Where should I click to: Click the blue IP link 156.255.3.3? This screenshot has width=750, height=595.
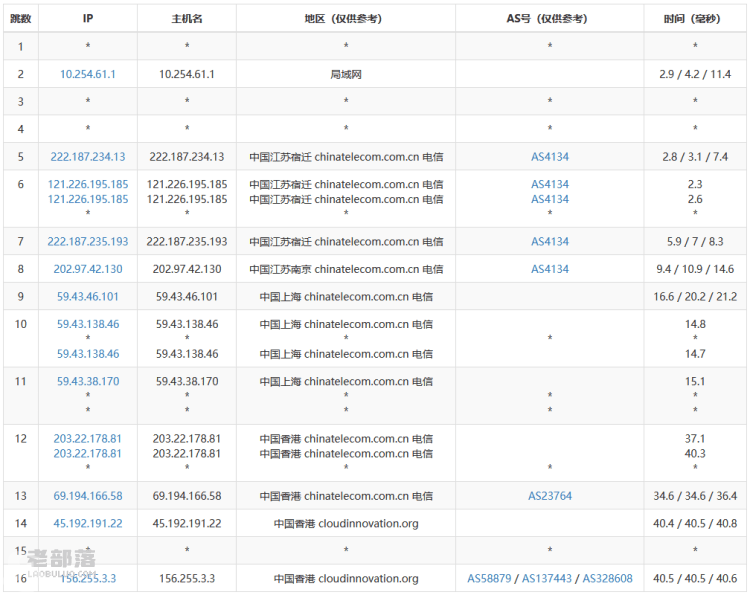click(87, 578)
